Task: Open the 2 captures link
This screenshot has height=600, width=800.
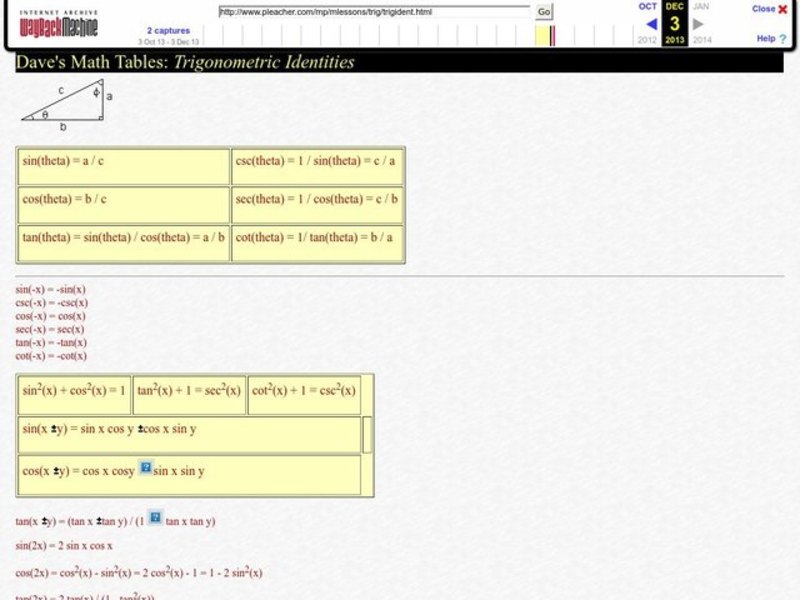Action: tap(168, 31)
